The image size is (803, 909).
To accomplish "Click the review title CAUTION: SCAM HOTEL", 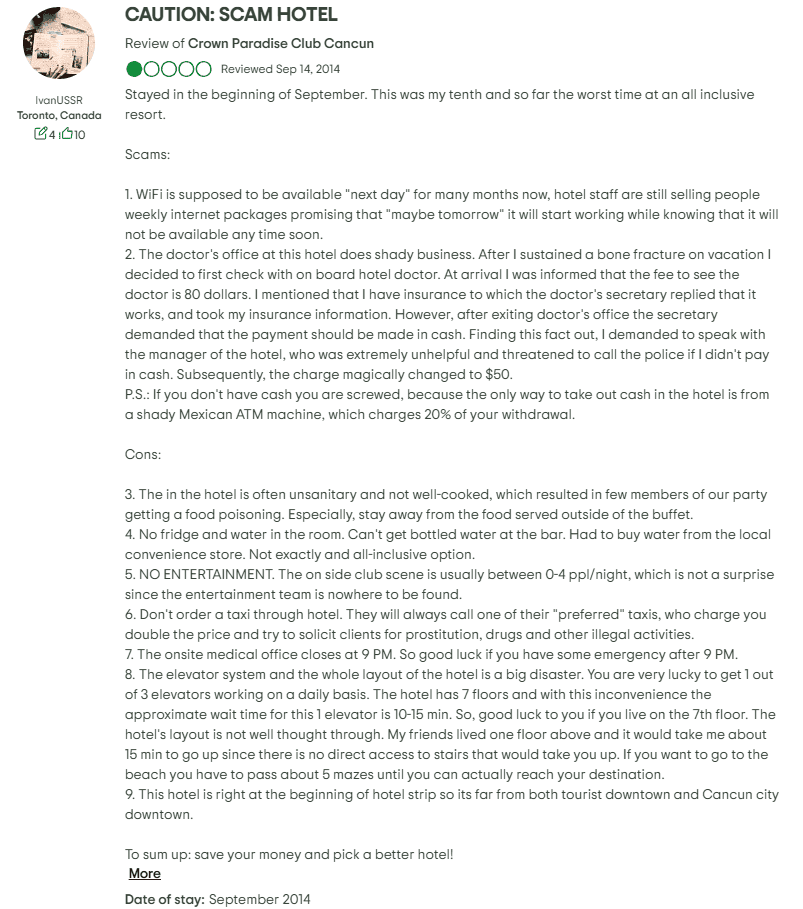I will tap(231, 15).
